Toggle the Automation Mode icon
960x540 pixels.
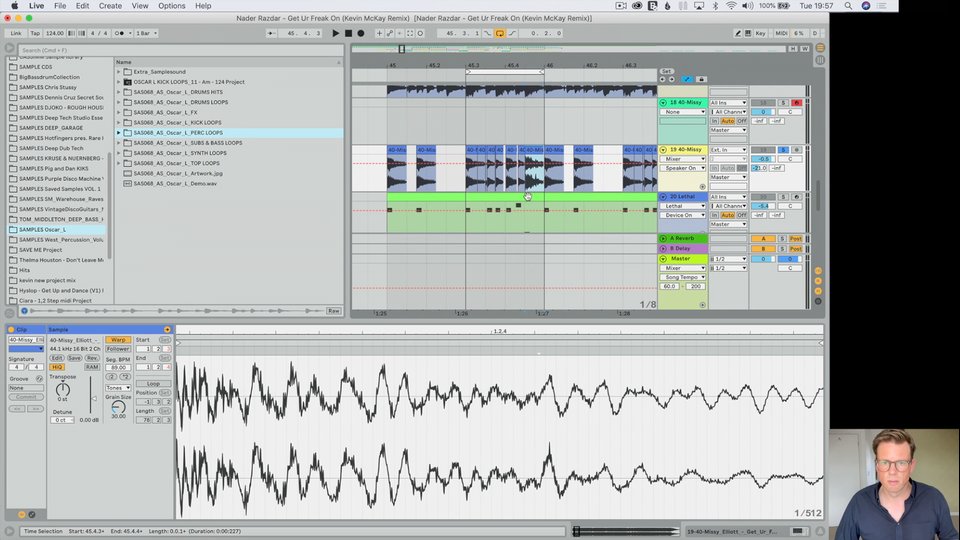click(686, 79)
